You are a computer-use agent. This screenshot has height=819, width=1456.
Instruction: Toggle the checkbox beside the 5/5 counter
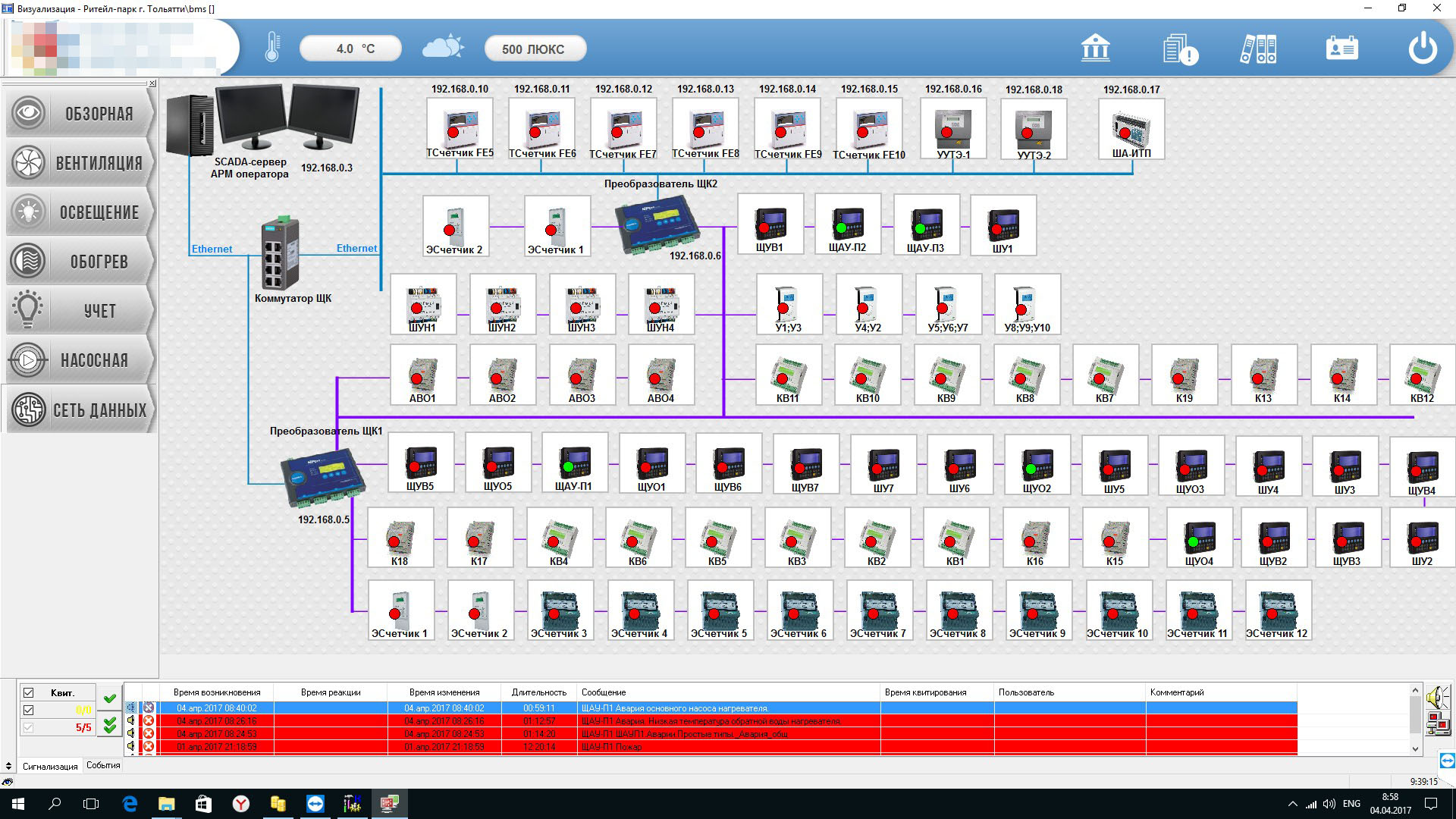pyautogui.click(x=29, y=728)
